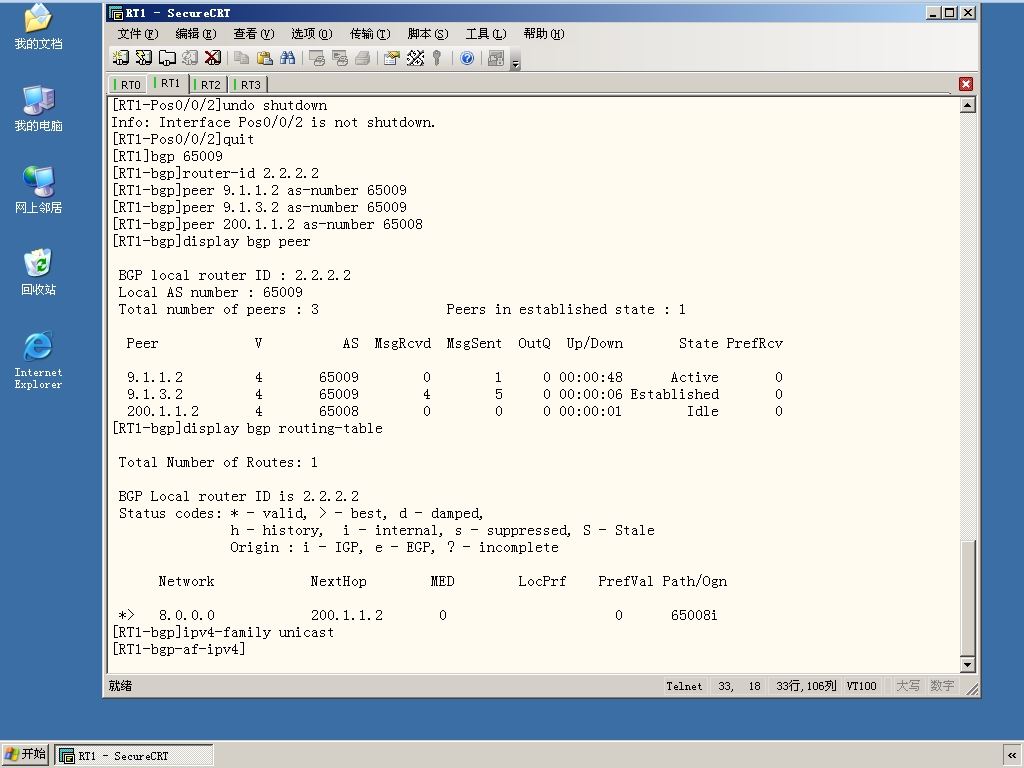Click the terminal scrollbar down arrow
1024x768 pixels.
point(968,665)
